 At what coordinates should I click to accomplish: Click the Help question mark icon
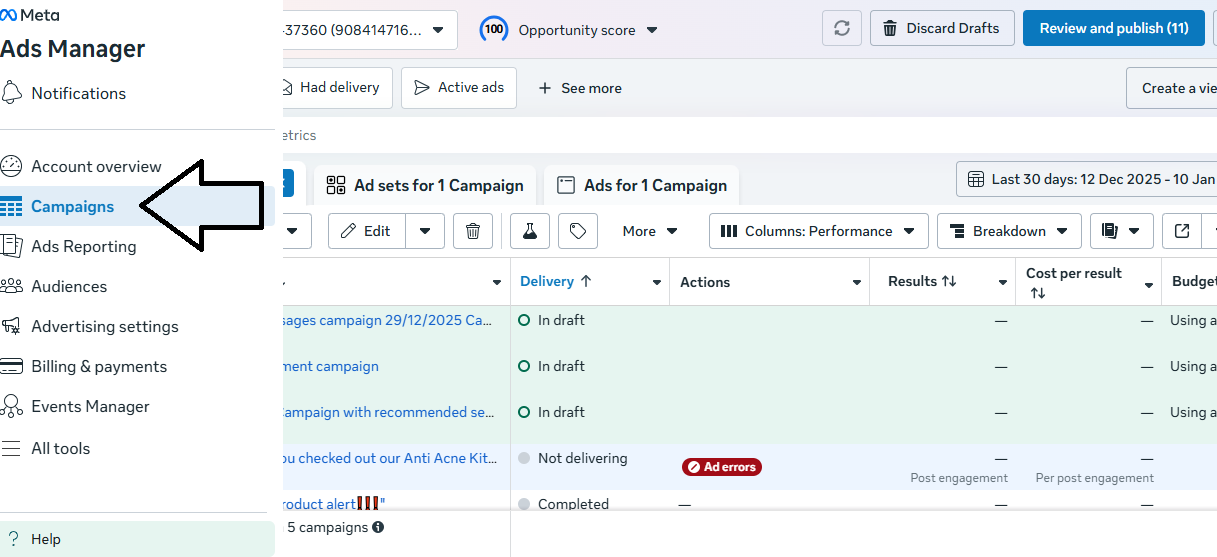[14, 539]
